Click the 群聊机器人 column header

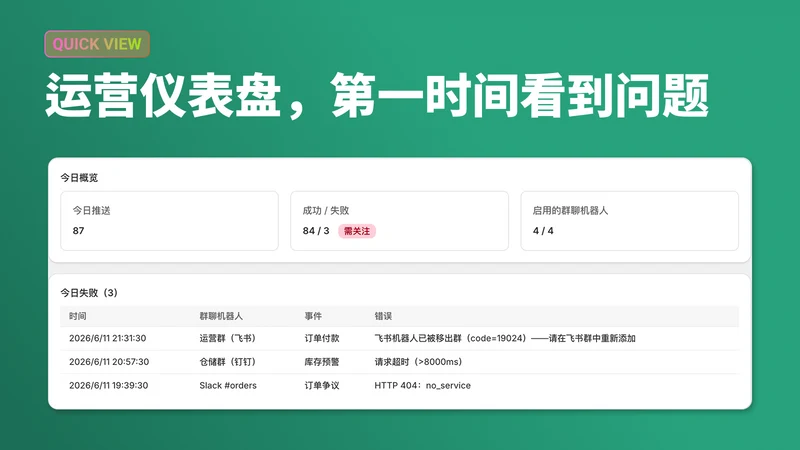pyautogui.click(x=221, y=316)
